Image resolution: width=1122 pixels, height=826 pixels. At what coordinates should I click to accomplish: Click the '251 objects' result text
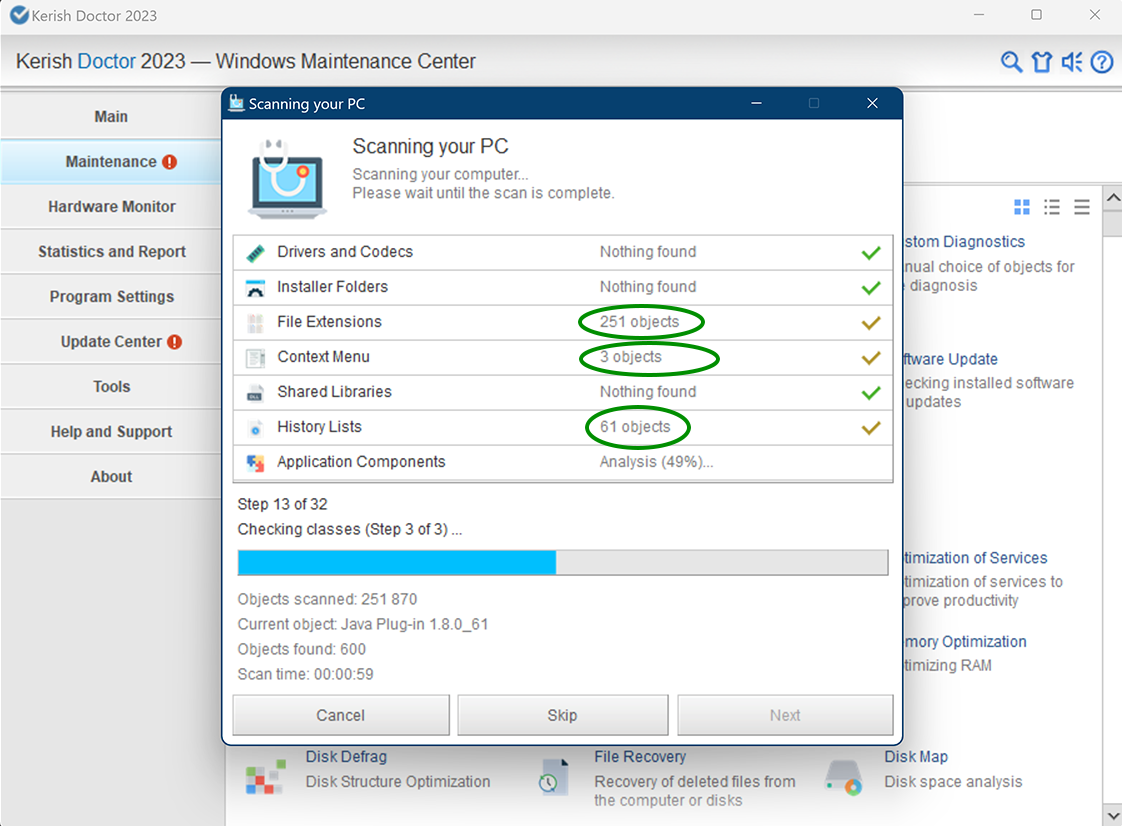click(640, 322)
